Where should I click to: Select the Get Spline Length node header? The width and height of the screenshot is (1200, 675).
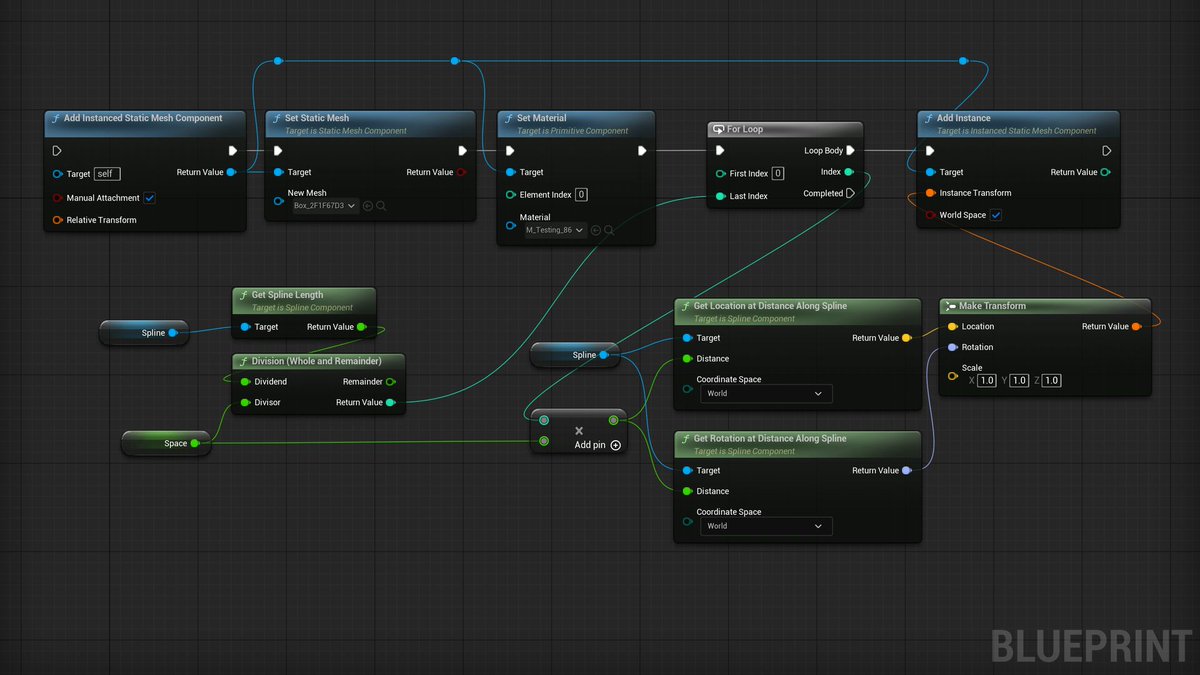tap(304, 301)
